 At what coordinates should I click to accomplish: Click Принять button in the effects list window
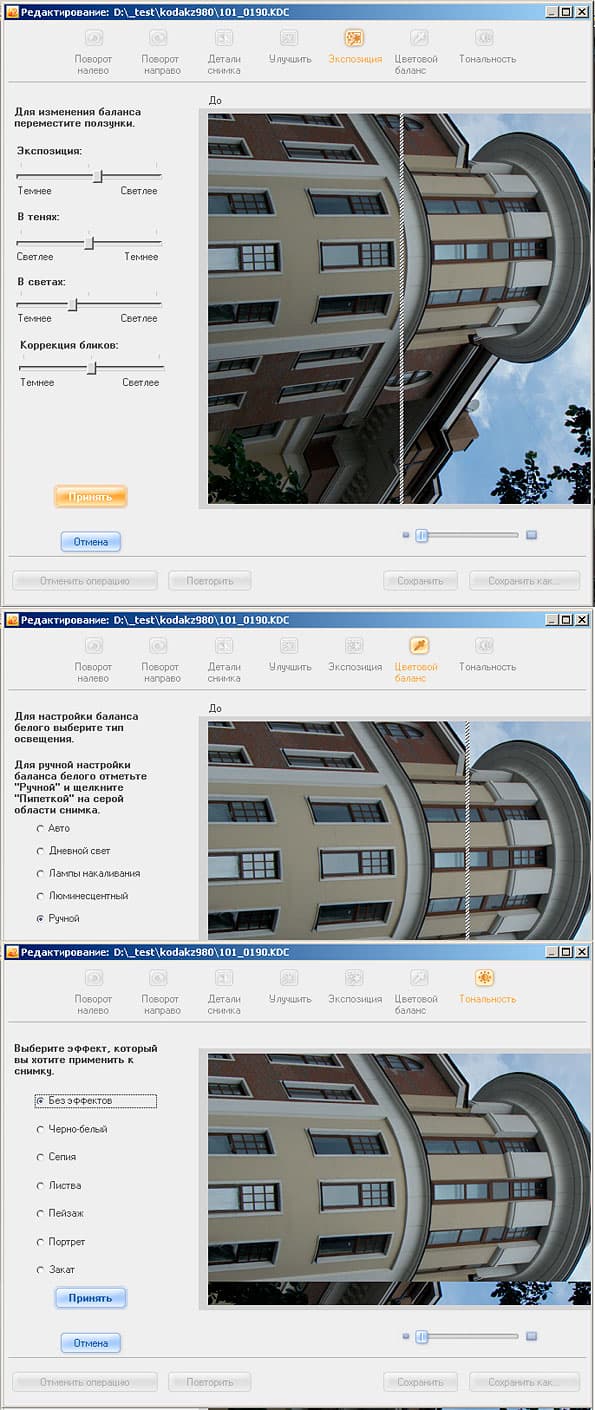91,1298
